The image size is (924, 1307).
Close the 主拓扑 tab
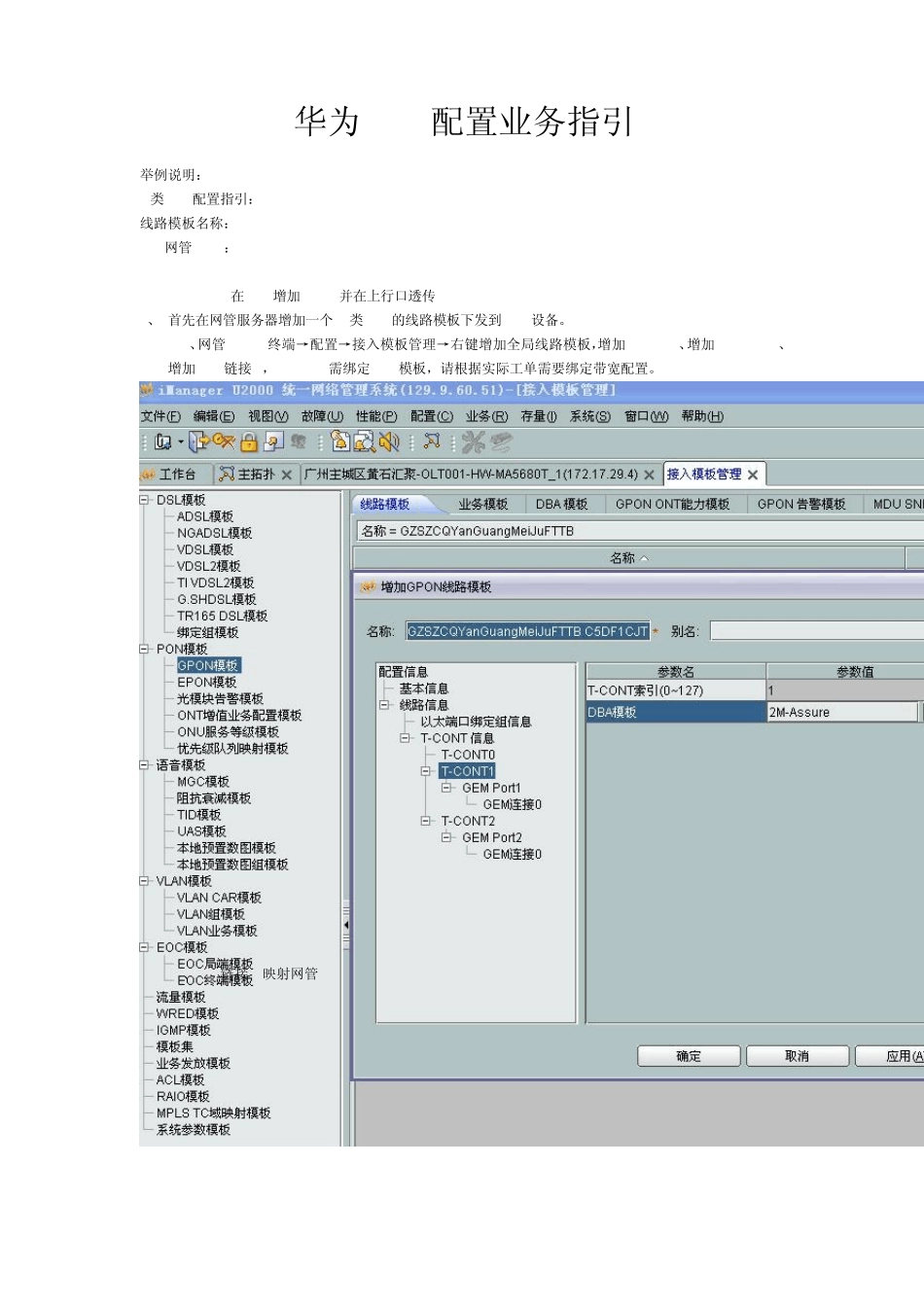[287, 476]
